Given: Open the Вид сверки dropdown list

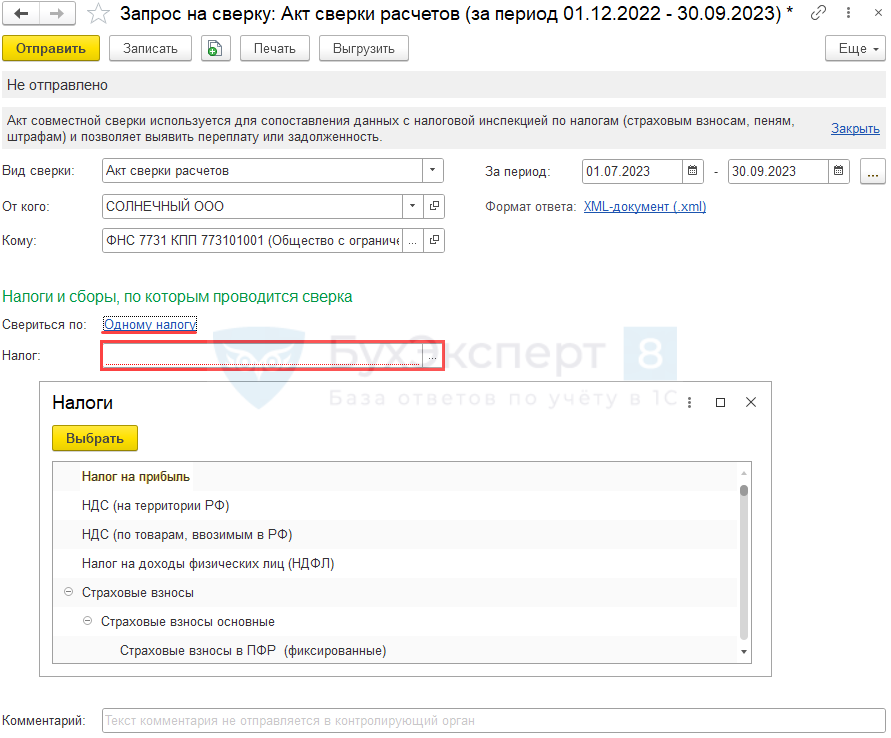Looking at the screenshot, I should coord(433,171).
